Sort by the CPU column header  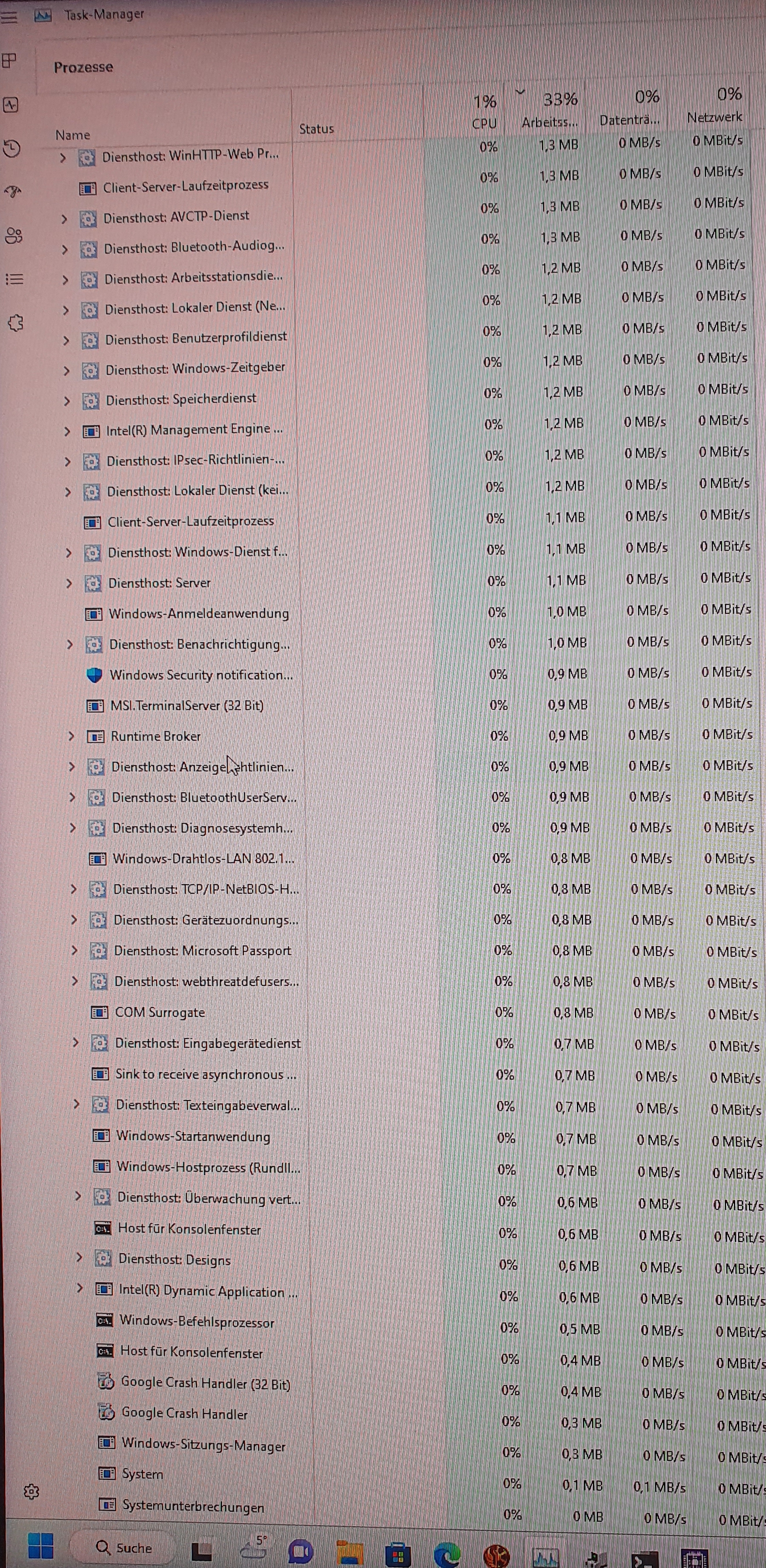coord(485,111)
